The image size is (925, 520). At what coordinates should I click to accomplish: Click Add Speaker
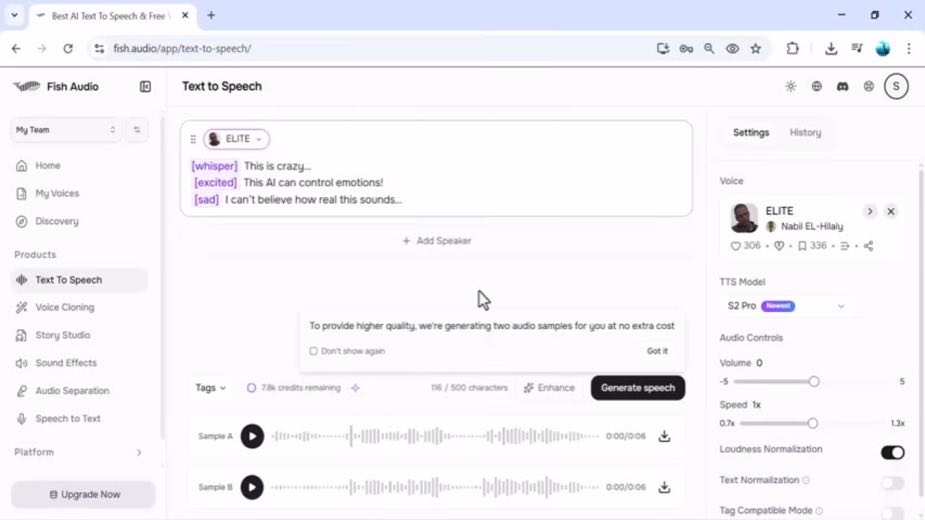click(x=437, y=241)
